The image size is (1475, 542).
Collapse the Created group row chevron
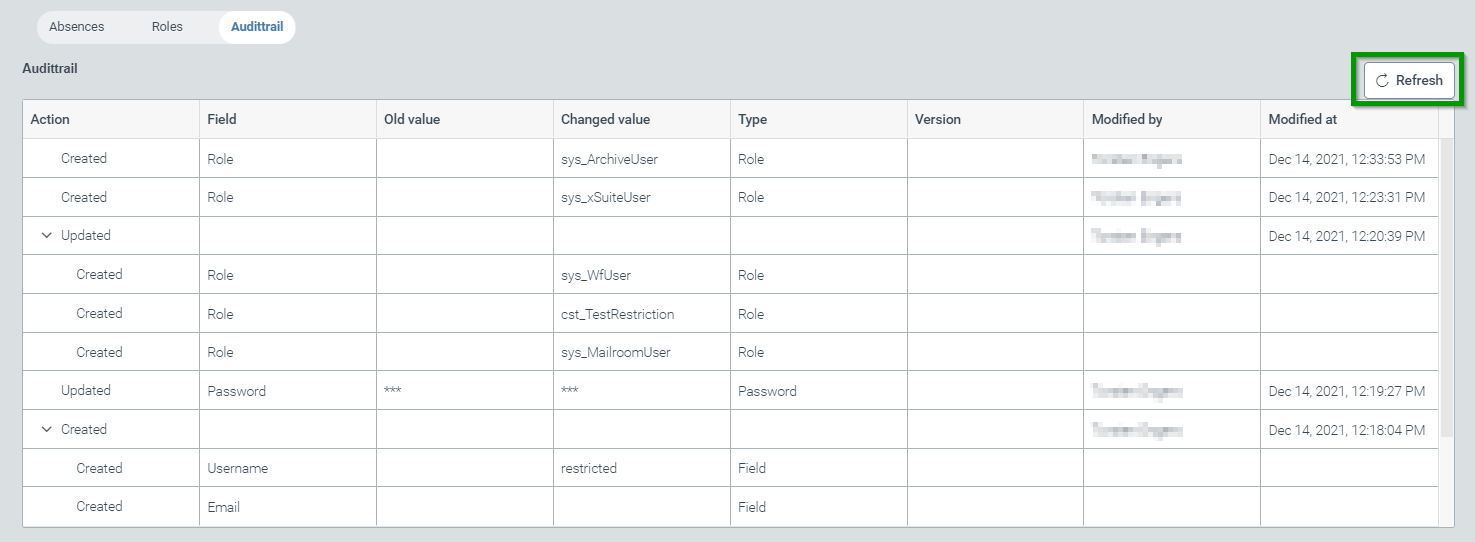coord(46,430)
